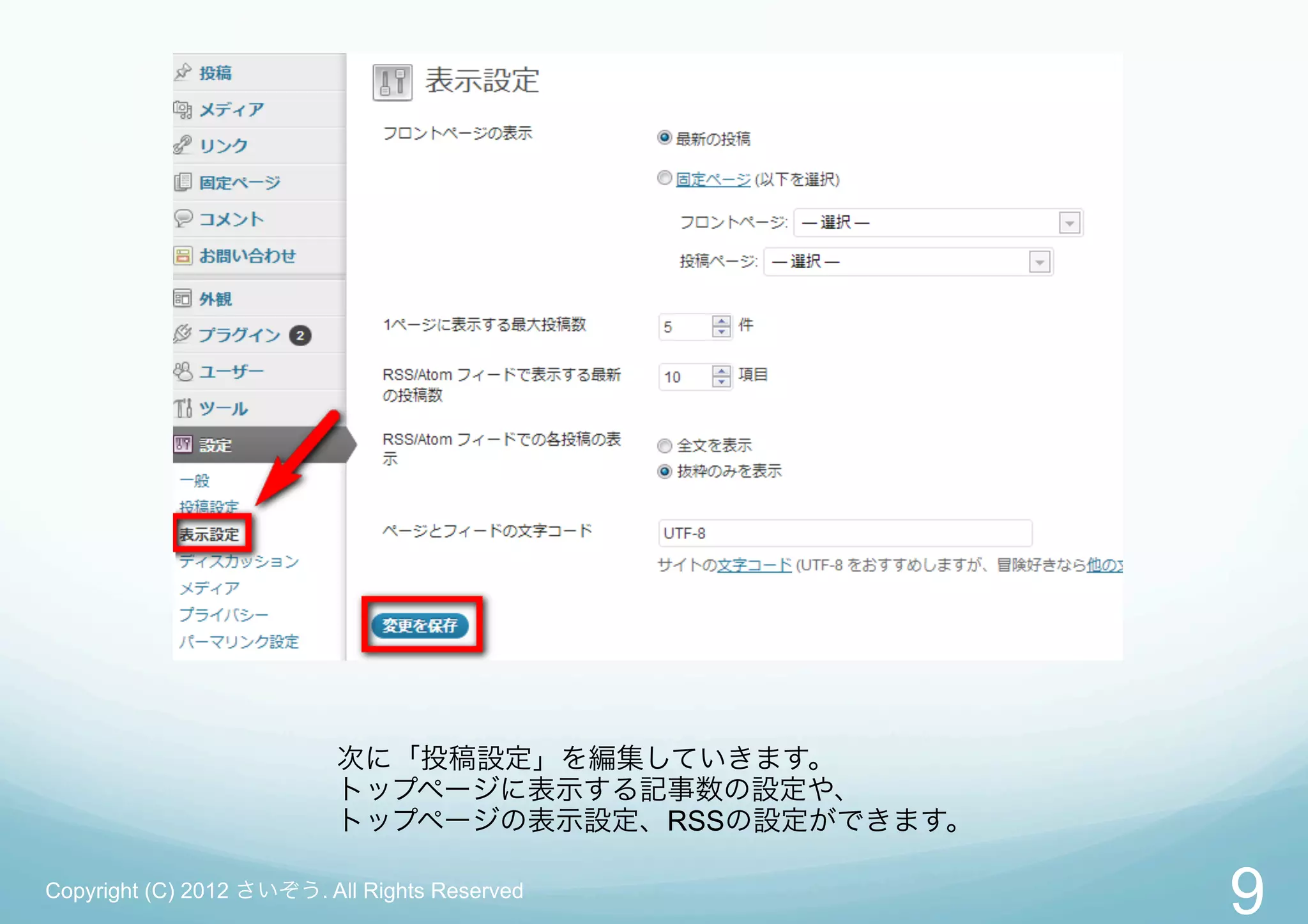Go to the 一般 settings submenu

coord(194,480)
